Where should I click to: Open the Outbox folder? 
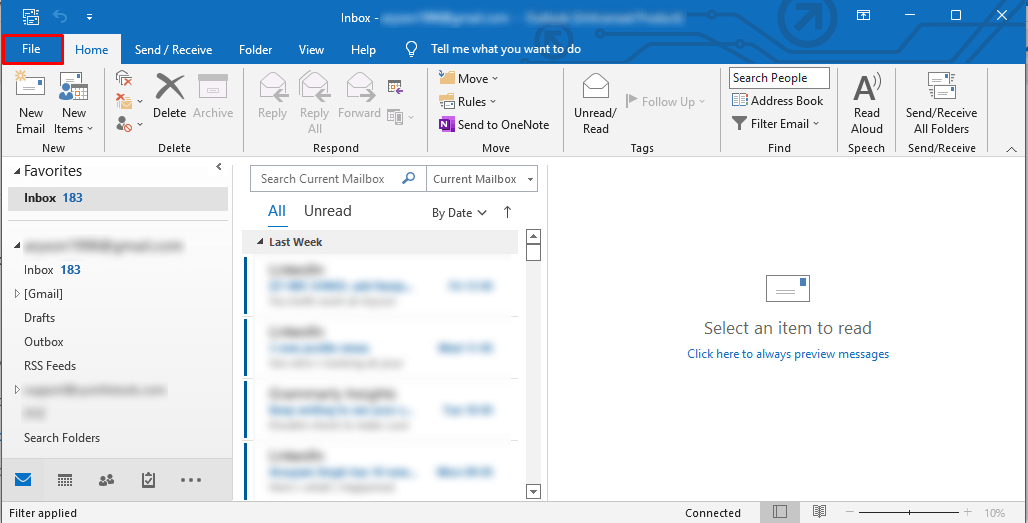(x=44, y=341)
